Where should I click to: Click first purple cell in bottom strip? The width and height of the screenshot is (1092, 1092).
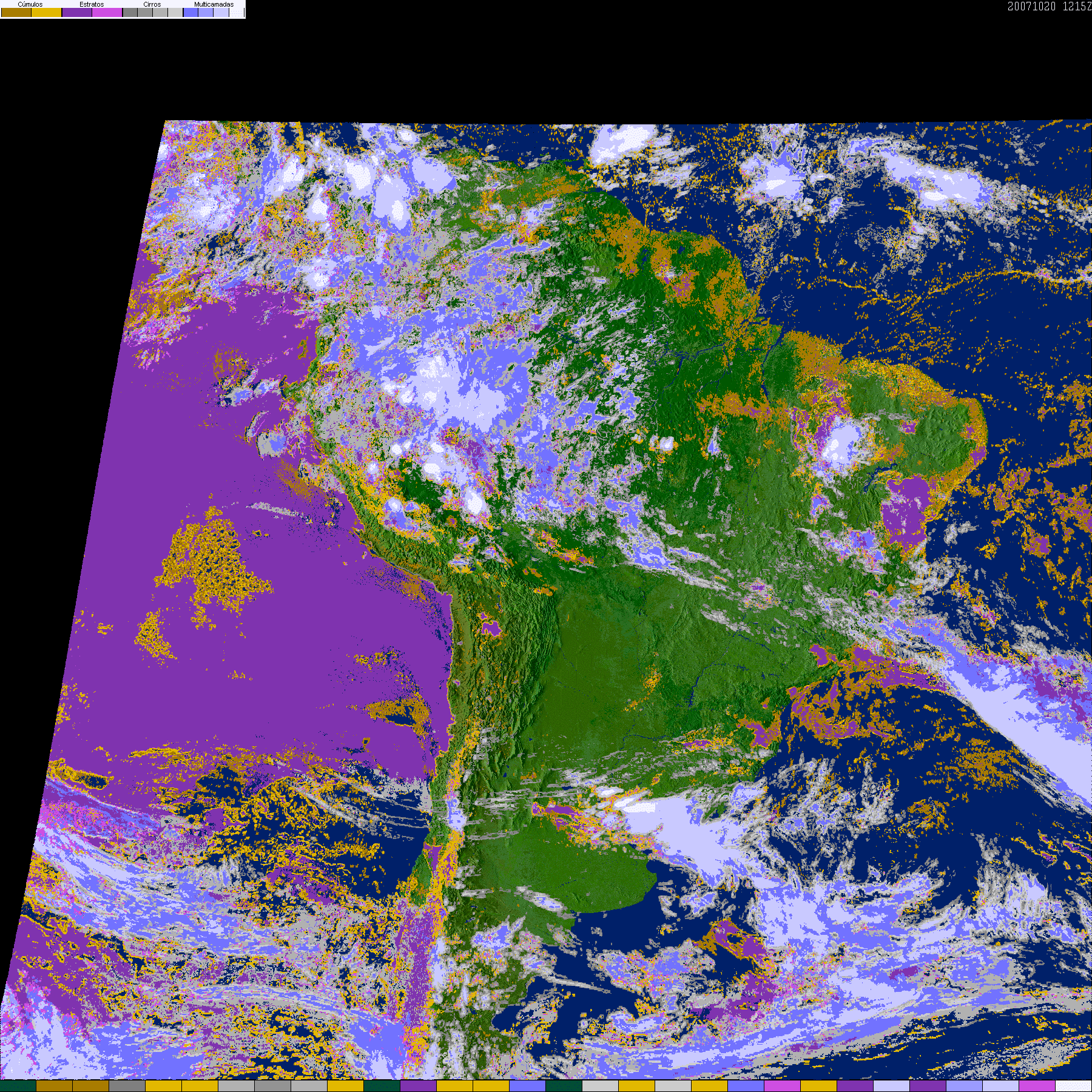point(418,1086)
